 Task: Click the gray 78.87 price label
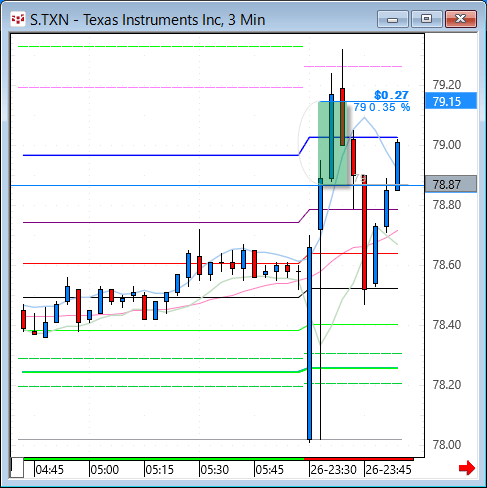[451, 184]
